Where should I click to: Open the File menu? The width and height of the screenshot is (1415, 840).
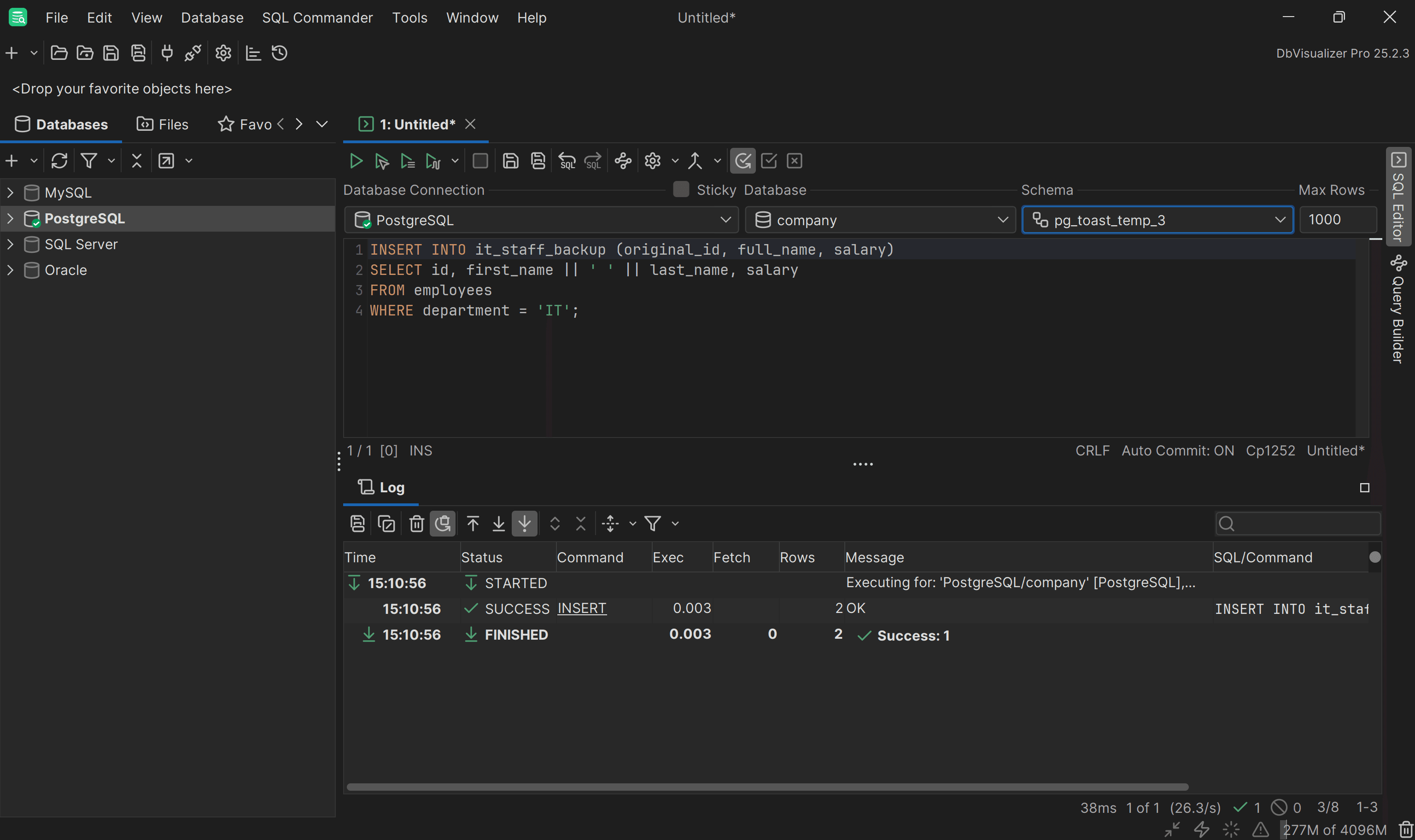tap(57, 17)
